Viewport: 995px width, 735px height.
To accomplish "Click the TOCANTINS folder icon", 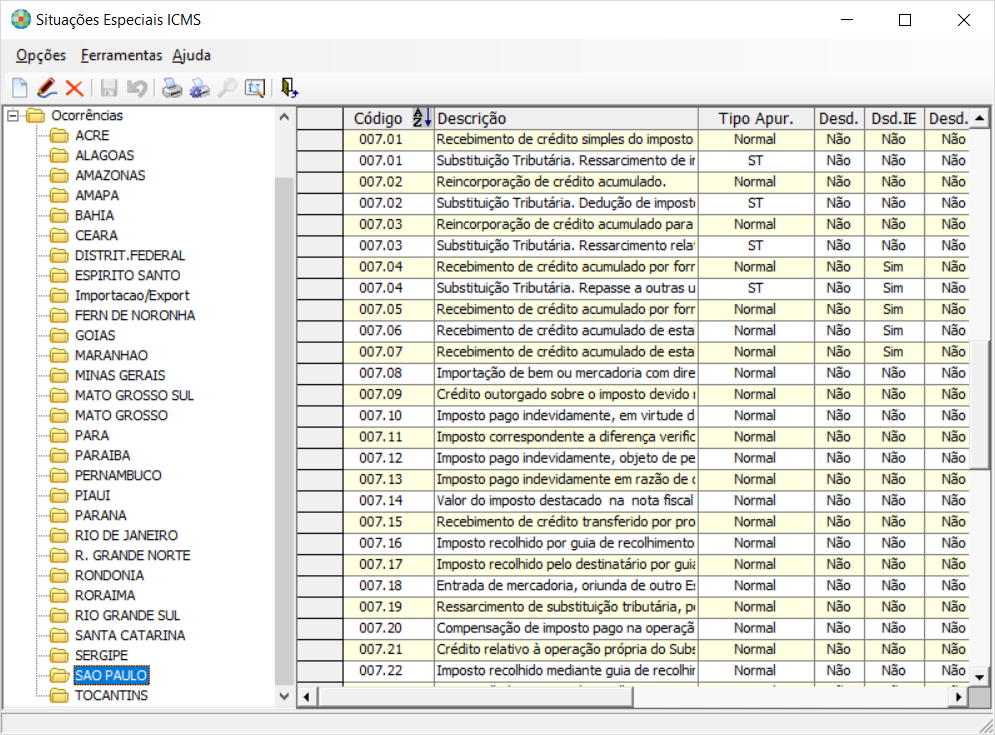I will tap(59, 696).
